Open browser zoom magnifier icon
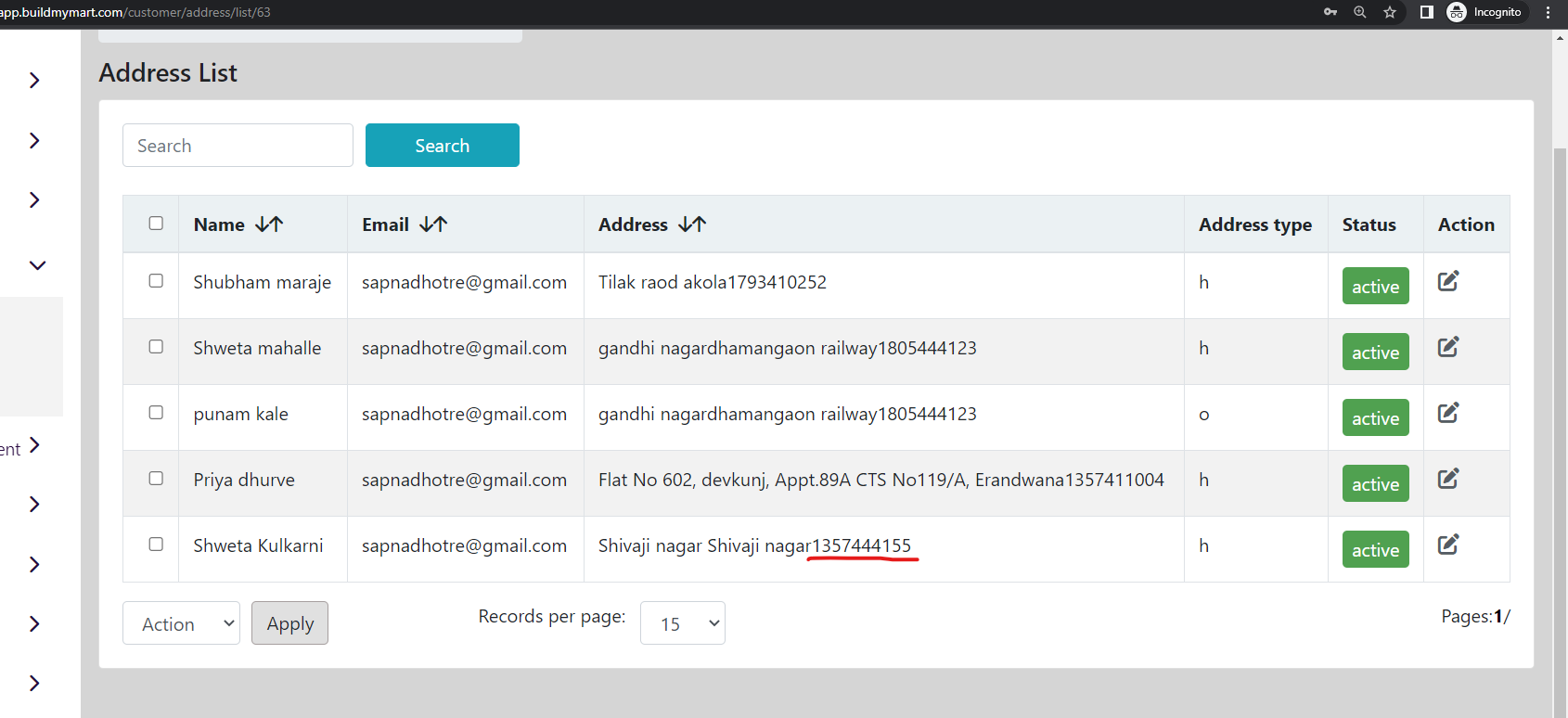The image size is (1568, 718). point(1360,12)
